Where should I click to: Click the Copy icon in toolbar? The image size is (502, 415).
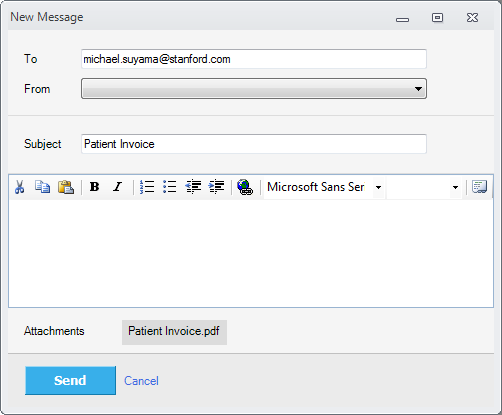(x=42, y=187)
